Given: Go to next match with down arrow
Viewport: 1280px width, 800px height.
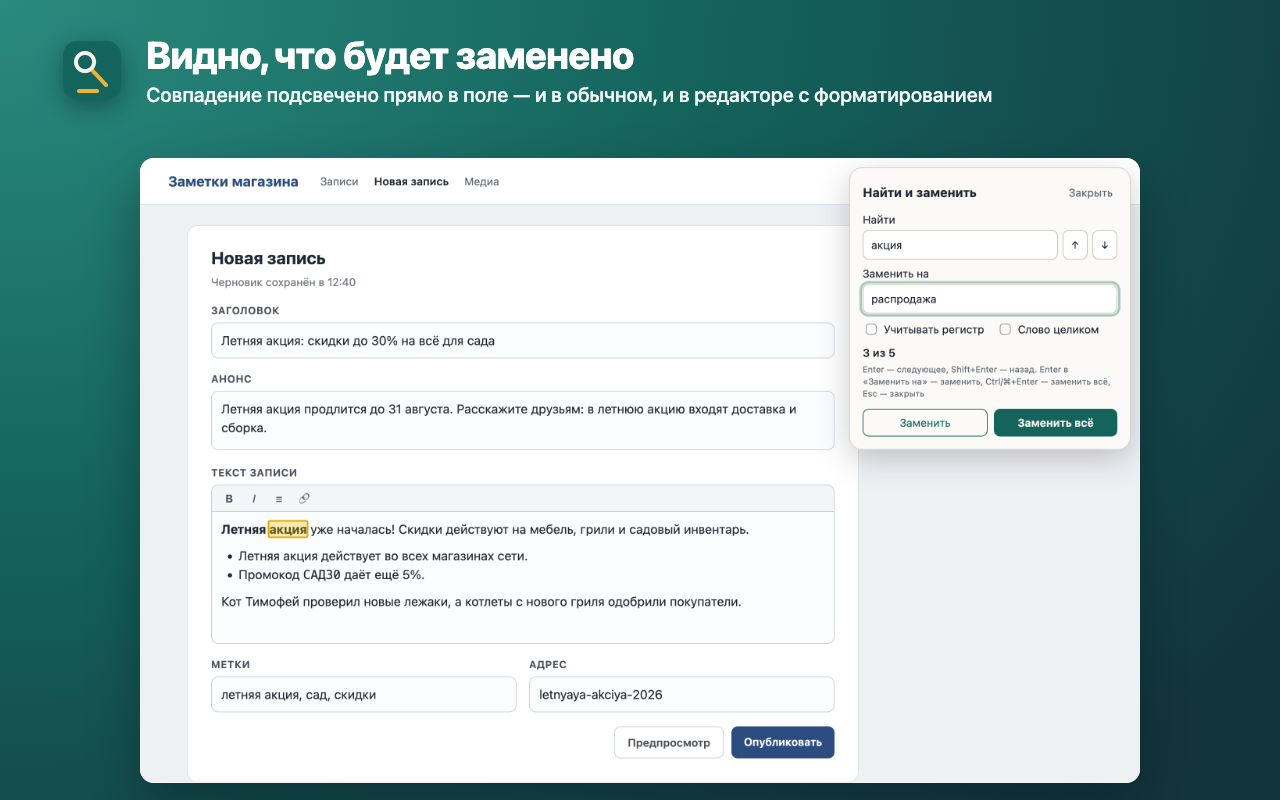Looking at the screenshot, I should tap(1104, 245).
